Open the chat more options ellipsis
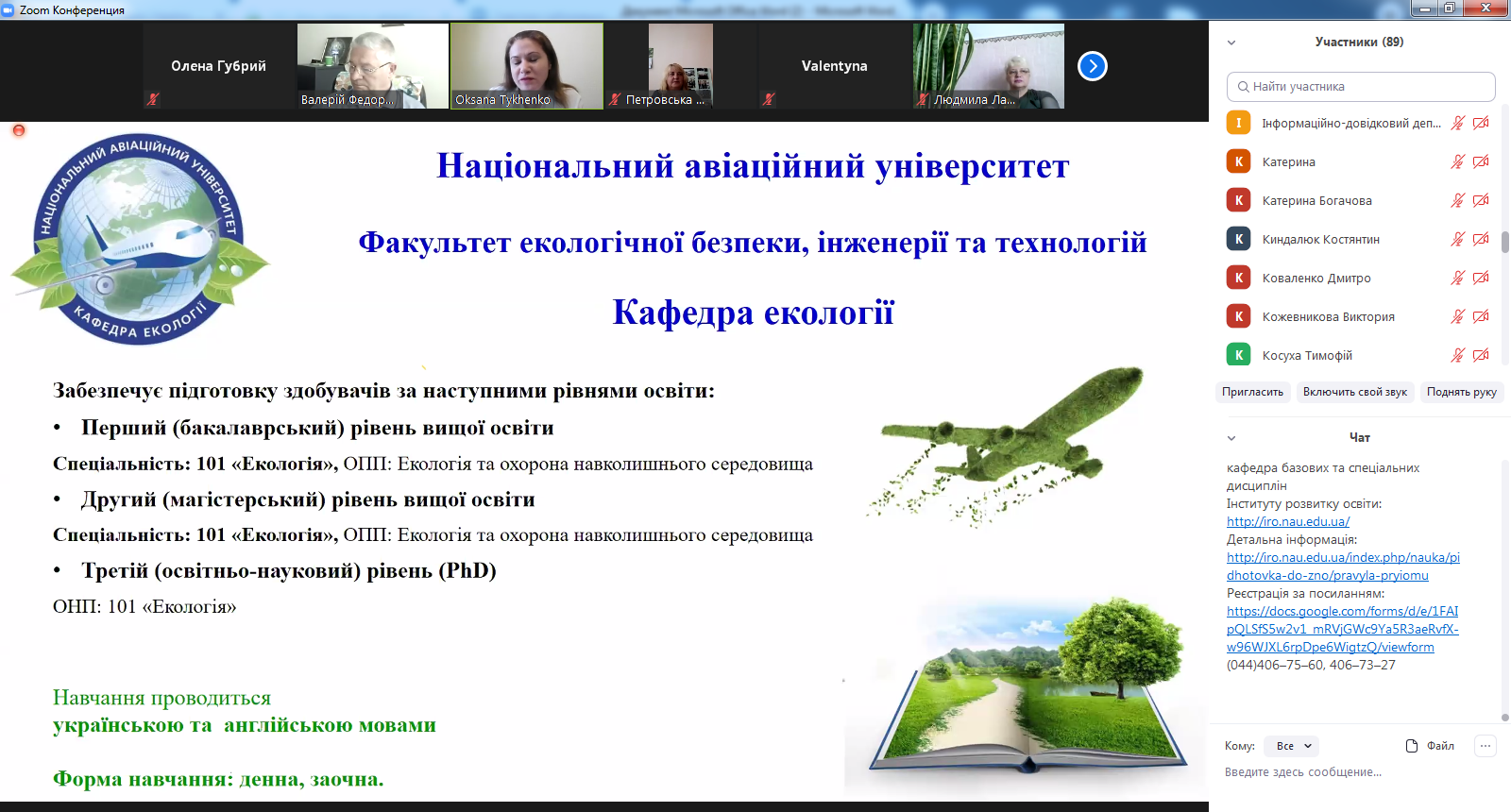1511x812 pixels. [x=1486, y=746]
